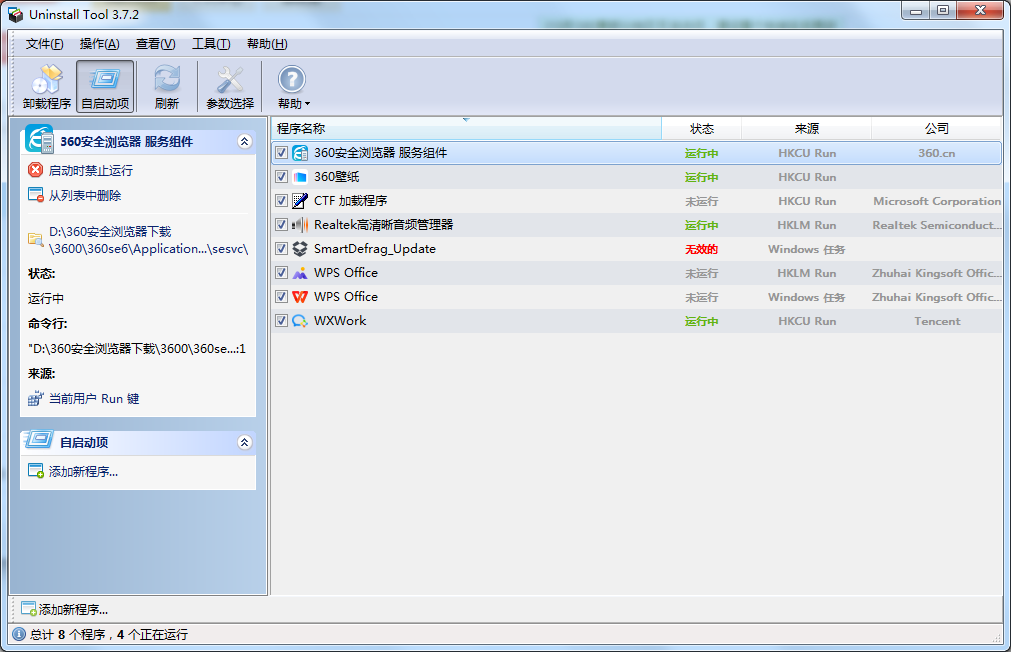The image size is (1011, 652).
Task: Click the bottom bar 添加新程序 icon
Action: 28,609
